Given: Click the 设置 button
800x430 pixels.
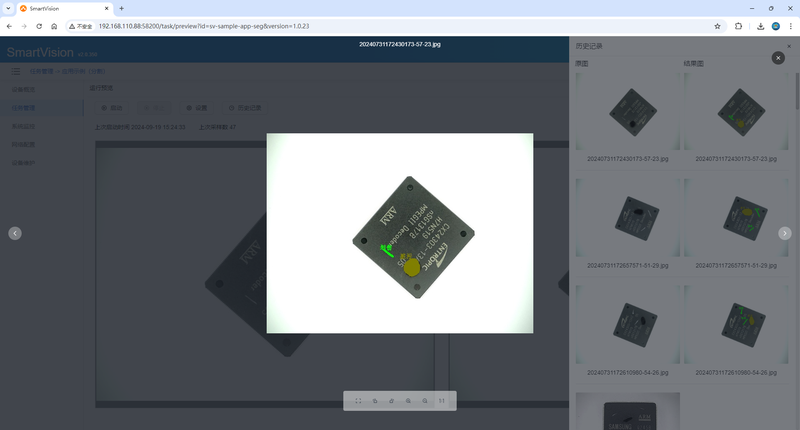Looking at the screenshot, I should click(x=197, y=108).
